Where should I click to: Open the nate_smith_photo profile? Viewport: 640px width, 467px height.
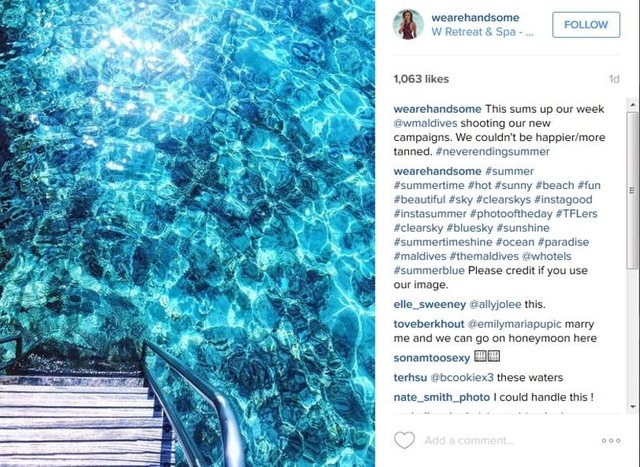pos(442,397)
